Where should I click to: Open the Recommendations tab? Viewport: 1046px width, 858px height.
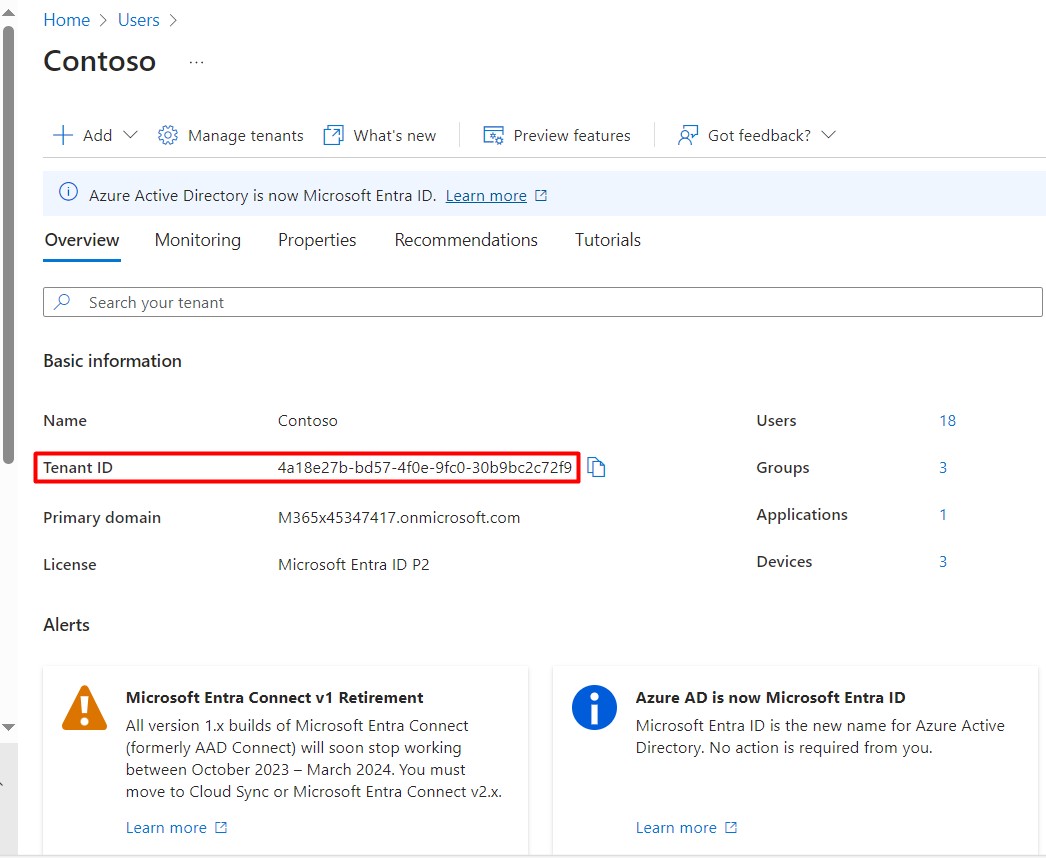coord(466,240)
